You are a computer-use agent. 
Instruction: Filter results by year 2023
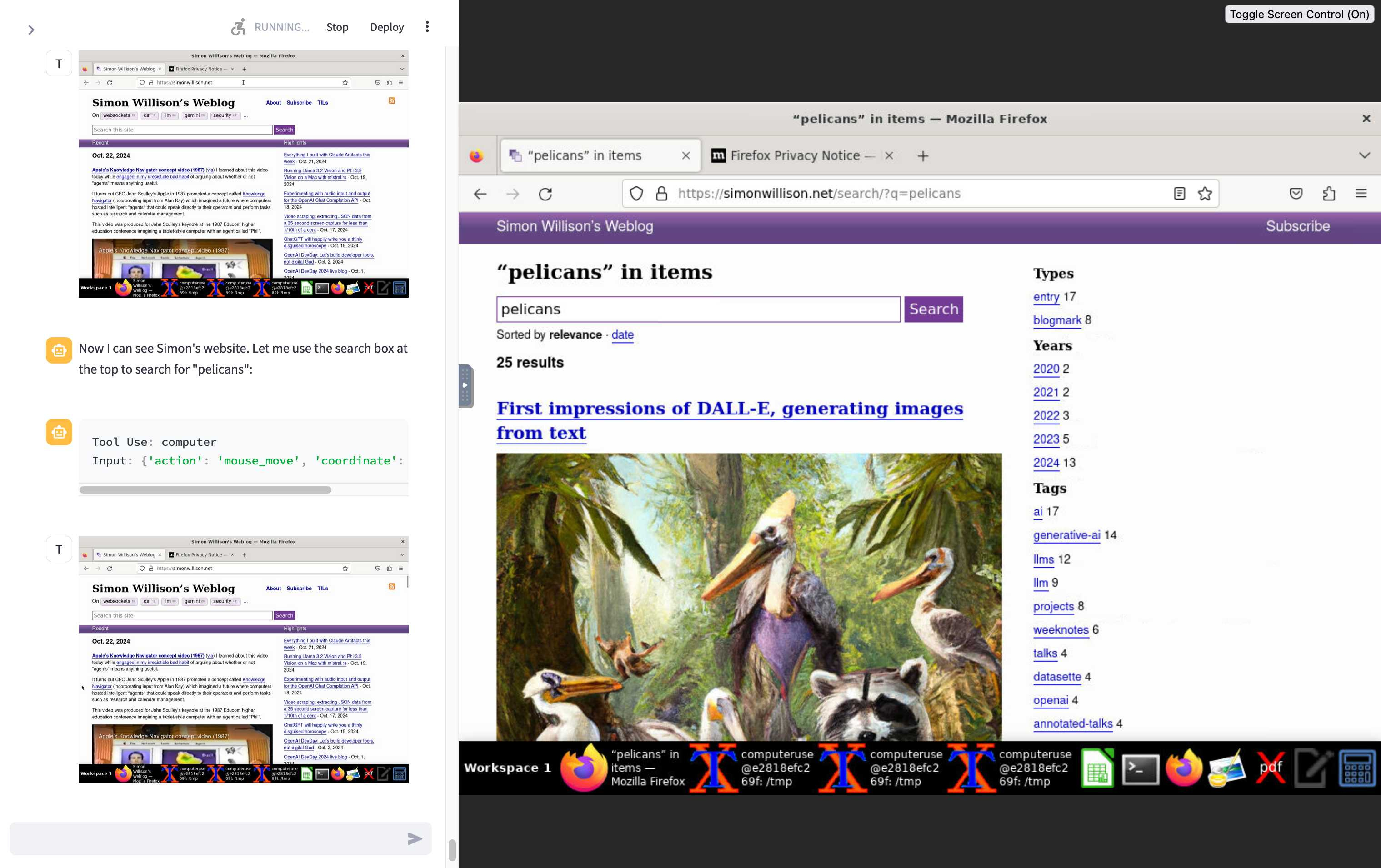[x=1046, y=439]
